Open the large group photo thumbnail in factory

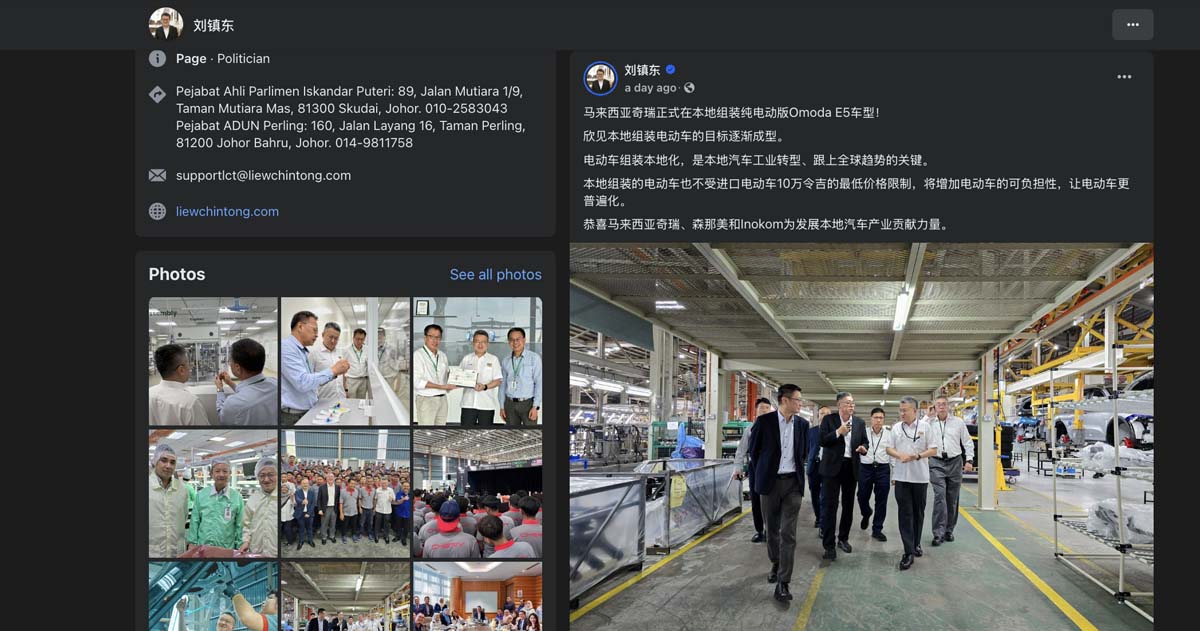point(345,493)
